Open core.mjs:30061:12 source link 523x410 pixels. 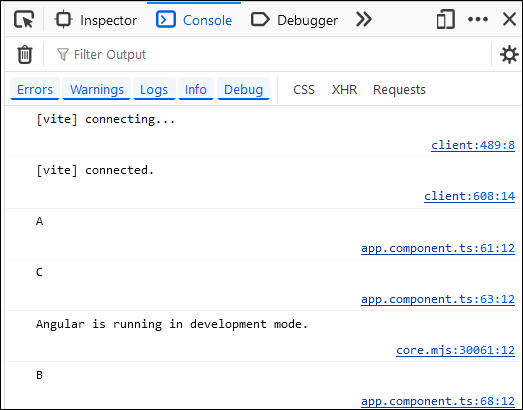tap(456, 350)
